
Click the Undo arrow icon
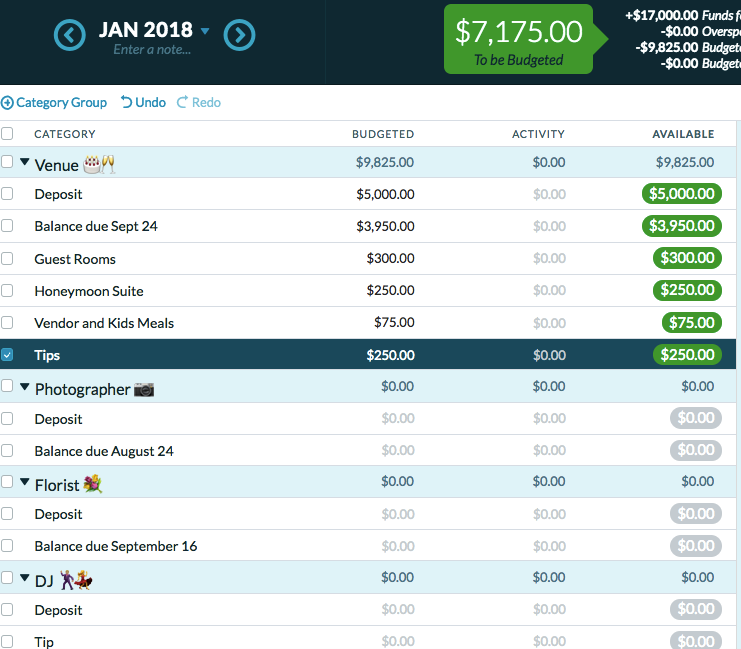126,102
